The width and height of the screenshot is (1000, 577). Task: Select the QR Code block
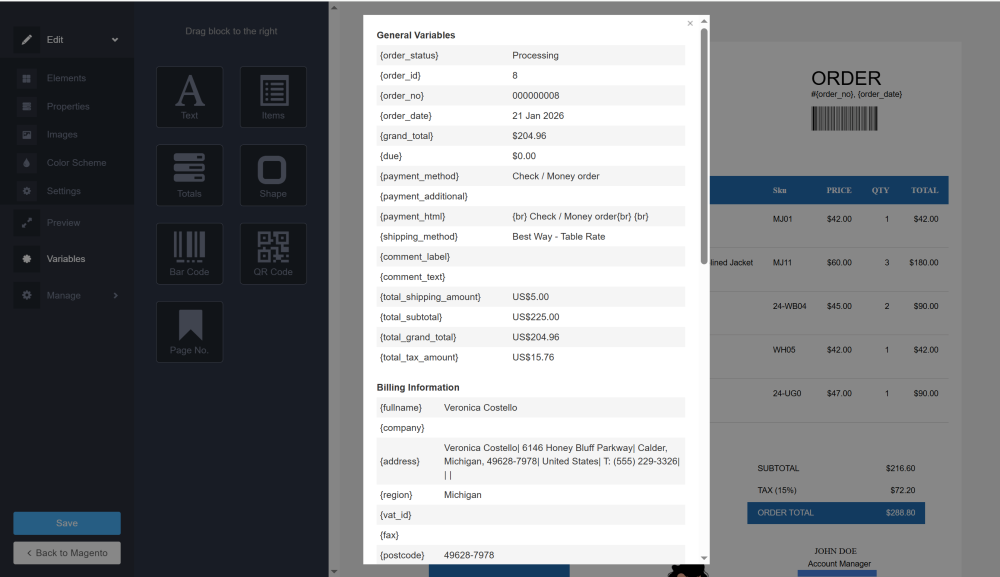point(273,254)
